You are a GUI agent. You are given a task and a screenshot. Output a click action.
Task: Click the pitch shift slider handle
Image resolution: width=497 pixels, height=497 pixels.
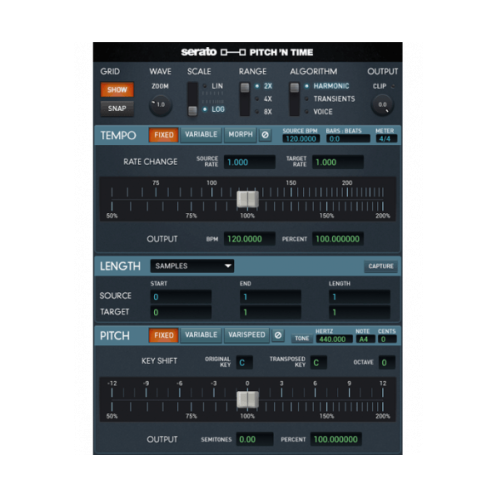[247, 399]
